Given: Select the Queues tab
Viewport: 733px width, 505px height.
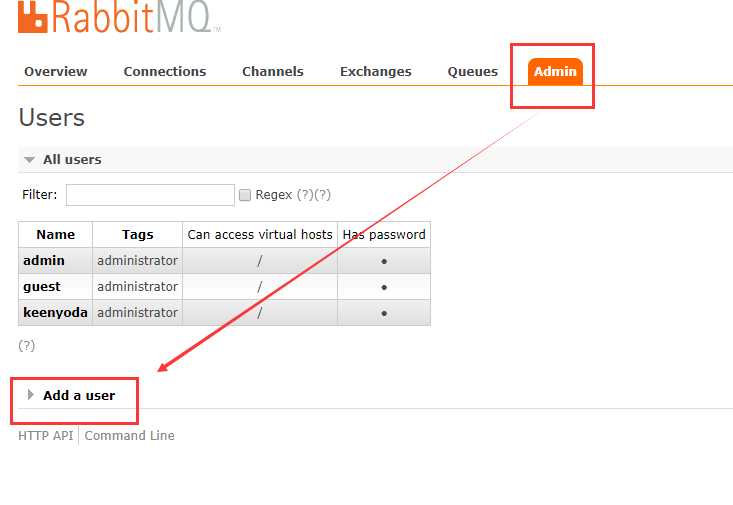Looking at the screenshot, I should pyautogui.click(x=473, y=72).
